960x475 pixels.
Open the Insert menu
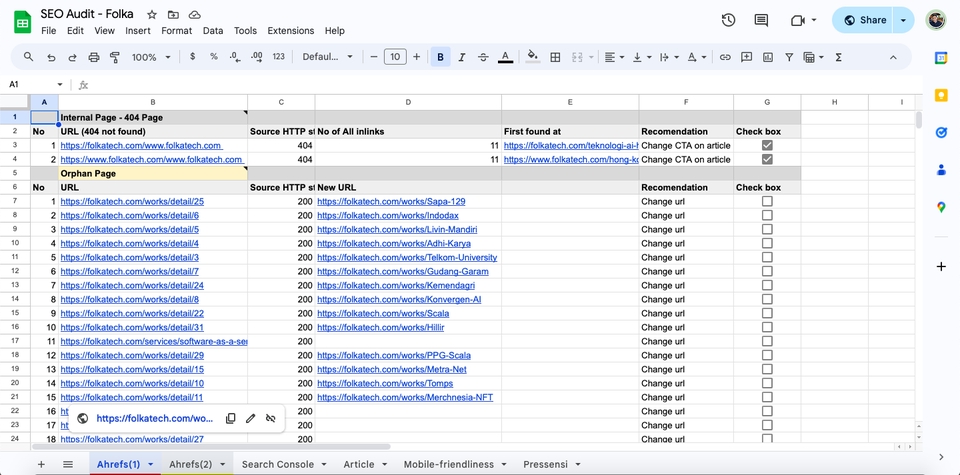click(138, 31)
